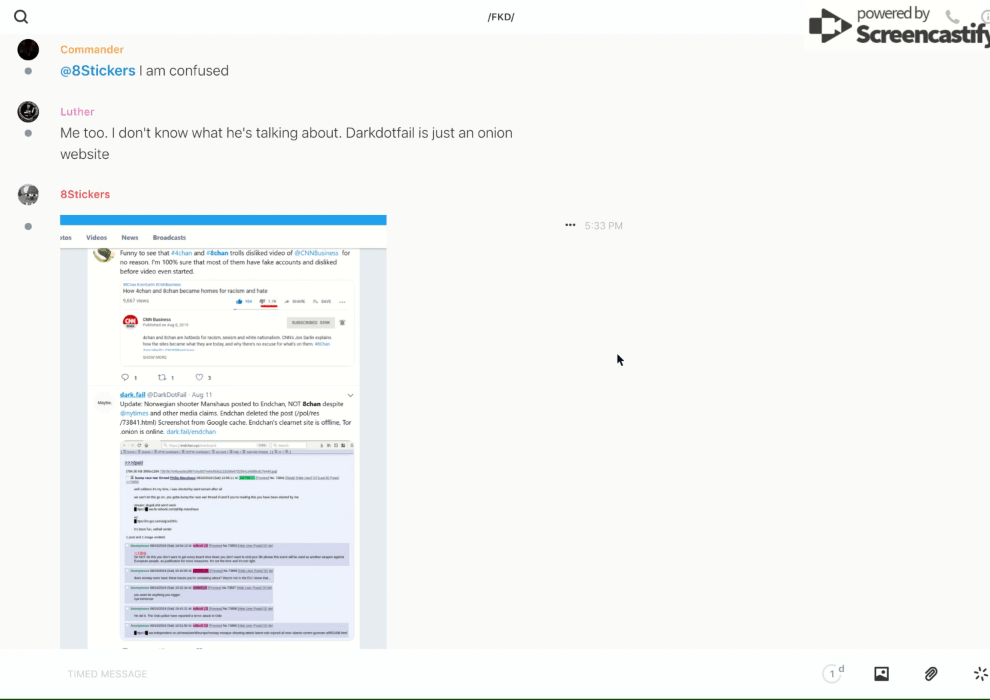The width and height of the screenshot is (990, 700).
Task: Click 8Stickers' profile avatar
Action: pos(28,195)
